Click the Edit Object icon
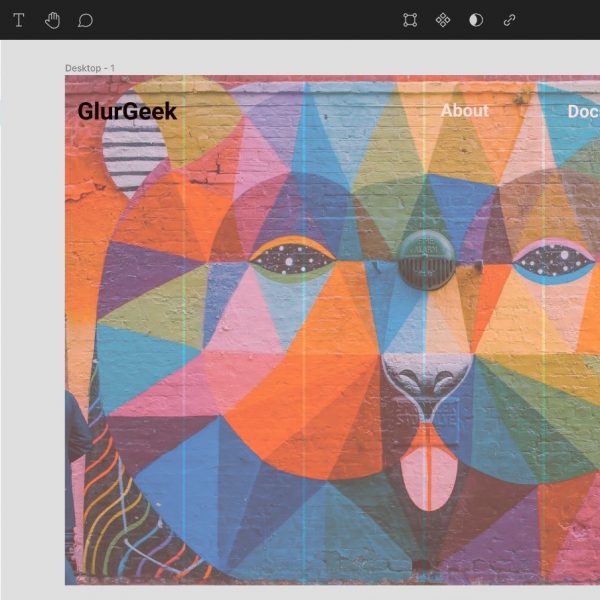600x600 pixels. (x=410, y=20)
